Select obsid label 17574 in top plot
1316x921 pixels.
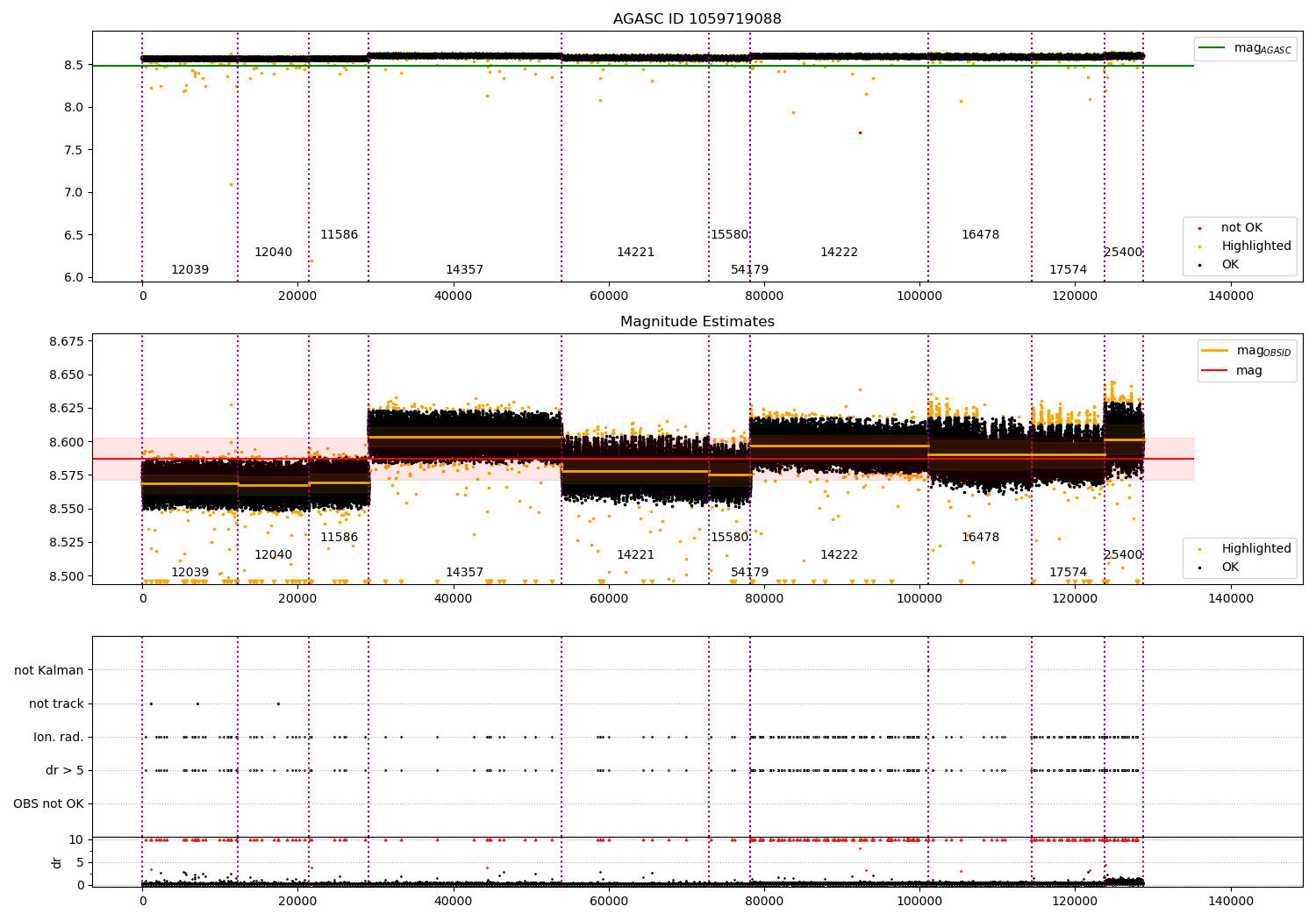point(1068,270)
